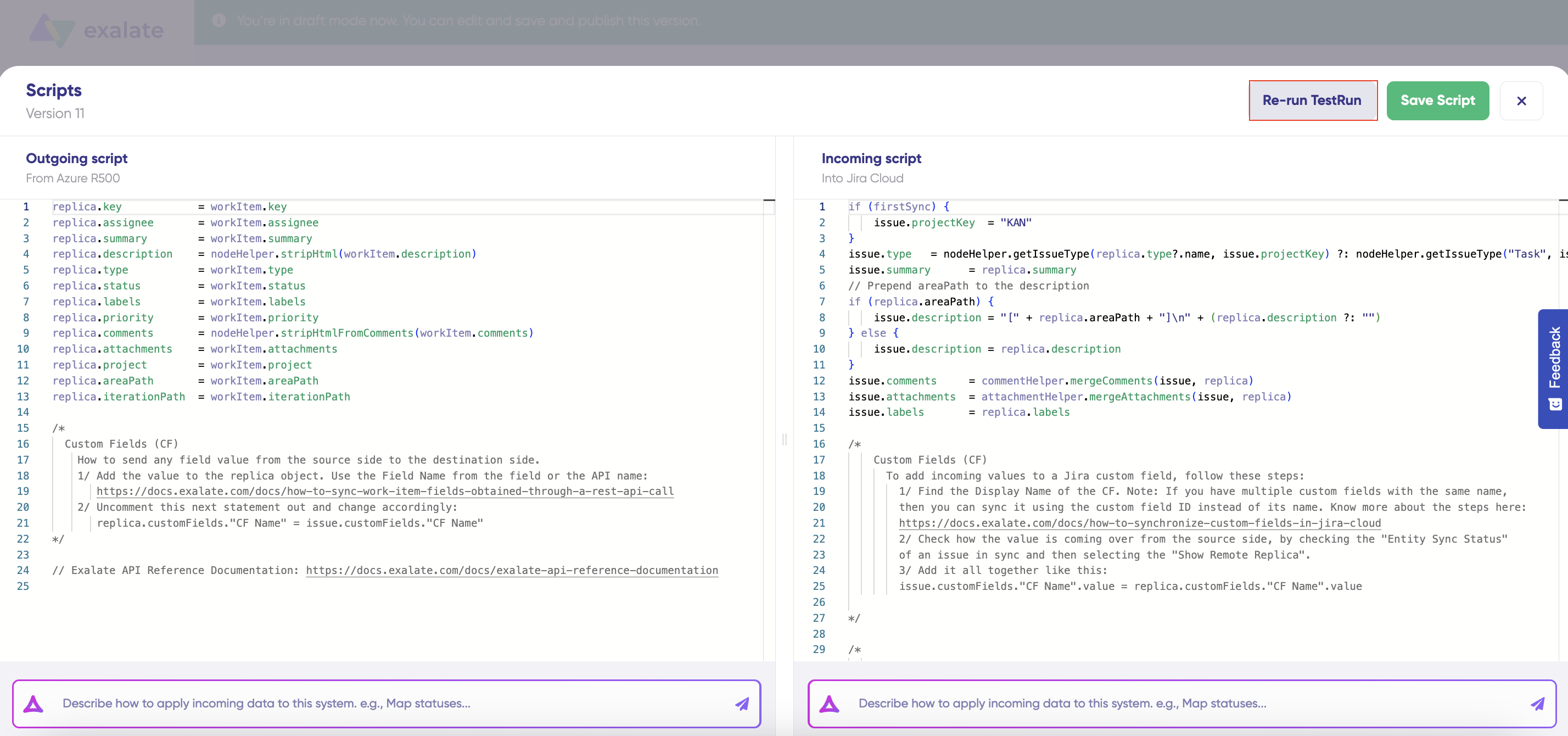Click the AI logo in incoming prompt
This screenshot has height=736, width=1568.
829,704
